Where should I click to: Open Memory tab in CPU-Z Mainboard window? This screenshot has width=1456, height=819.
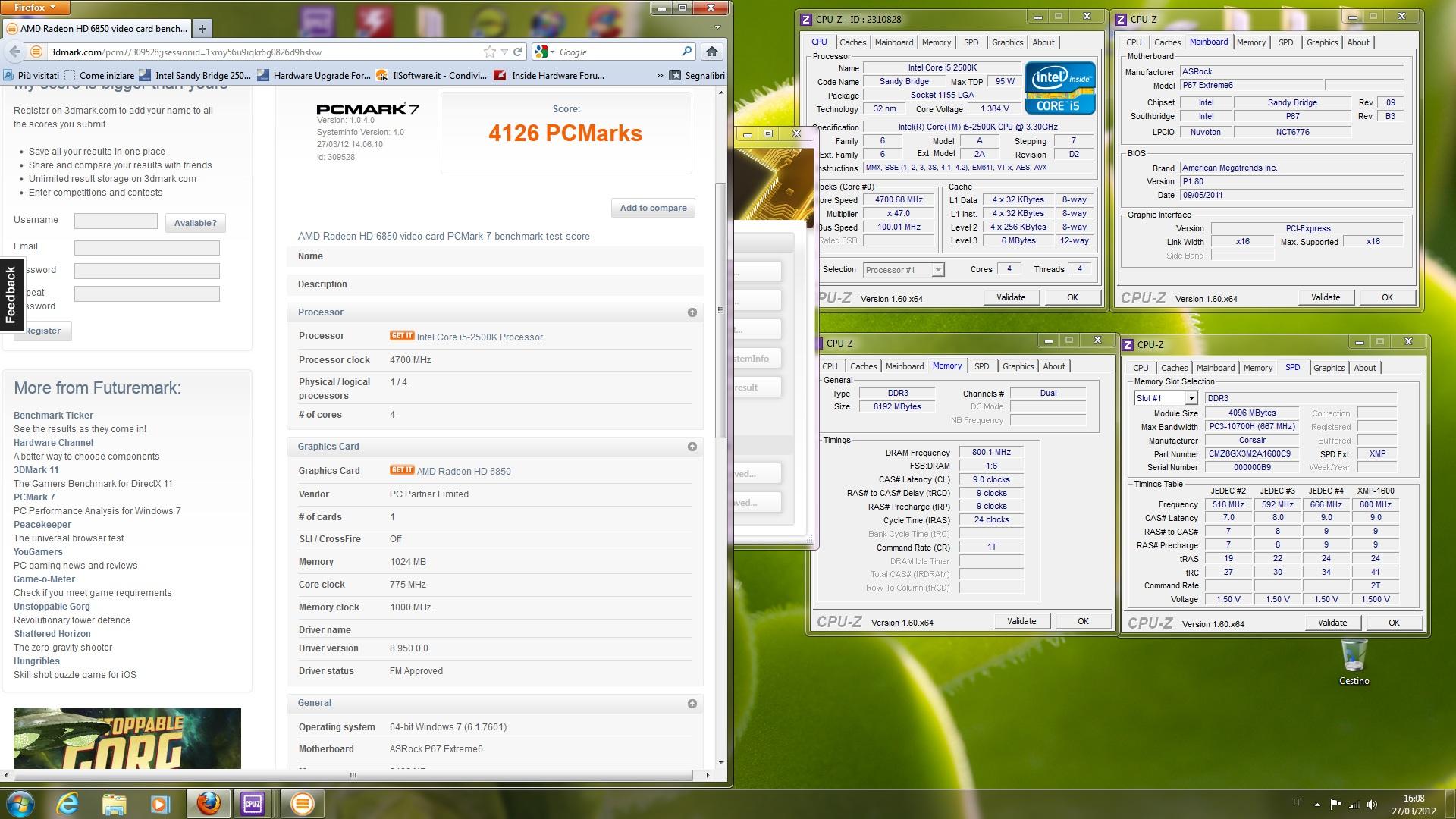point(1250,42)
